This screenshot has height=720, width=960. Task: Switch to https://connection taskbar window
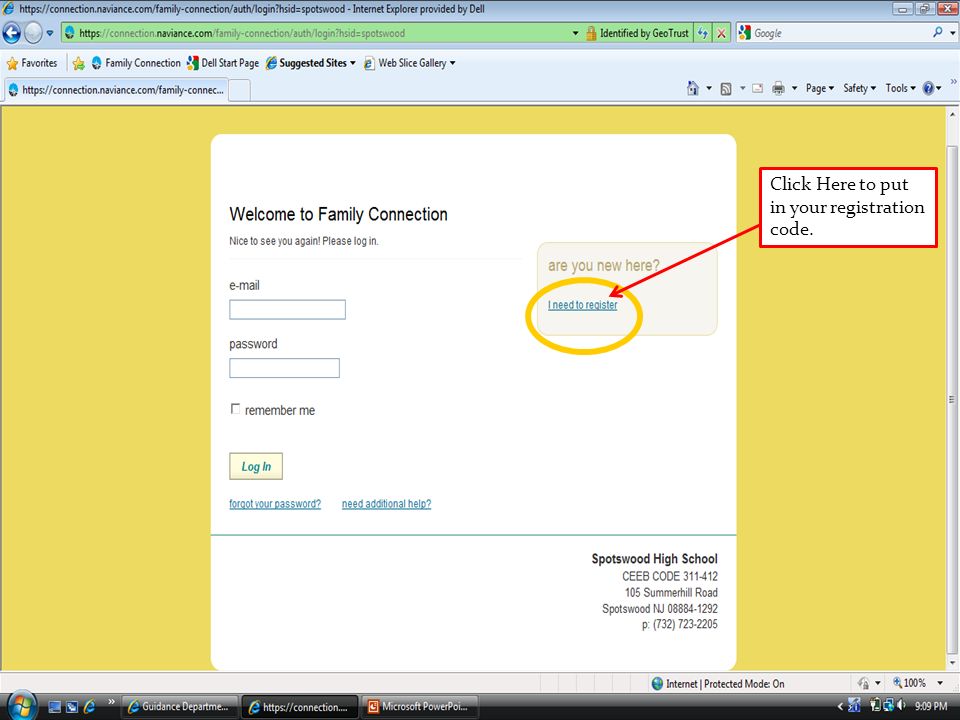(299, 707)
